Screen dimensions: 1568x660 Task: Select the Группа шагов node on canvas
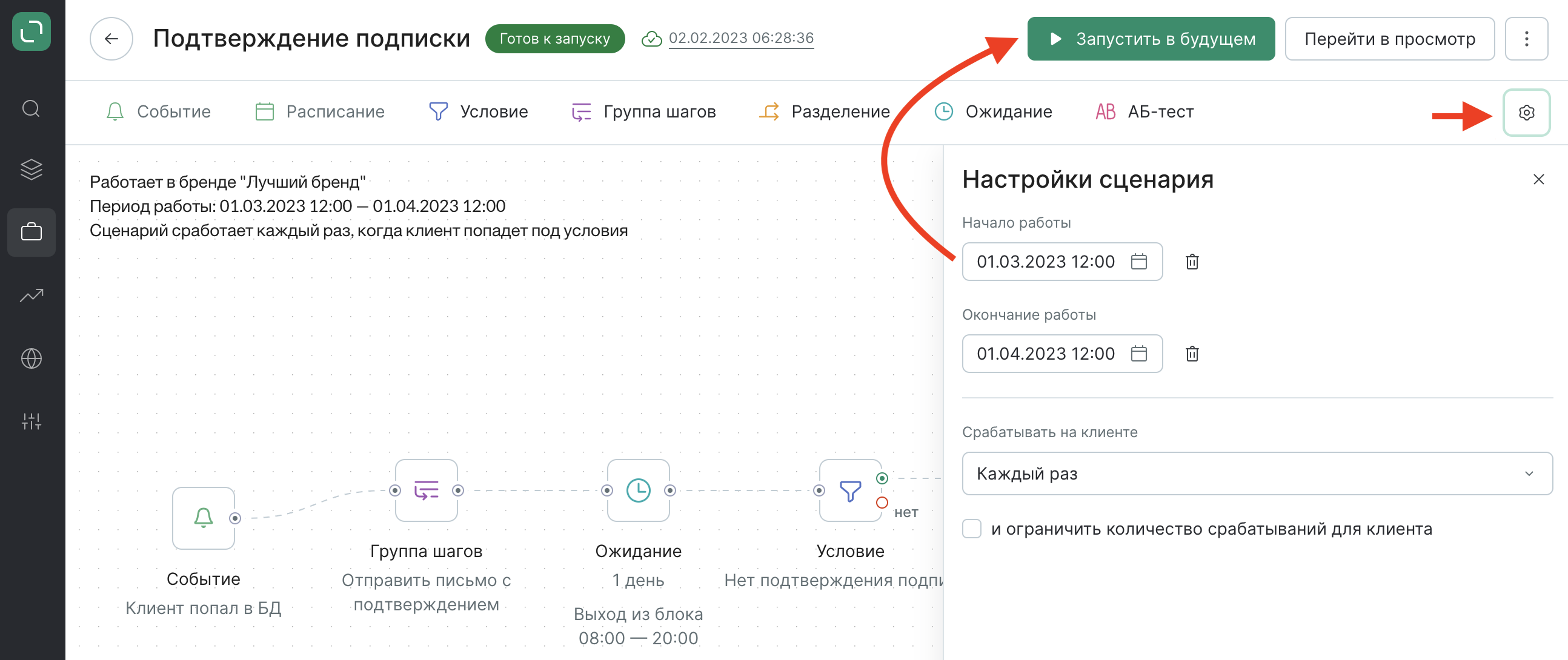click(426, 490)
